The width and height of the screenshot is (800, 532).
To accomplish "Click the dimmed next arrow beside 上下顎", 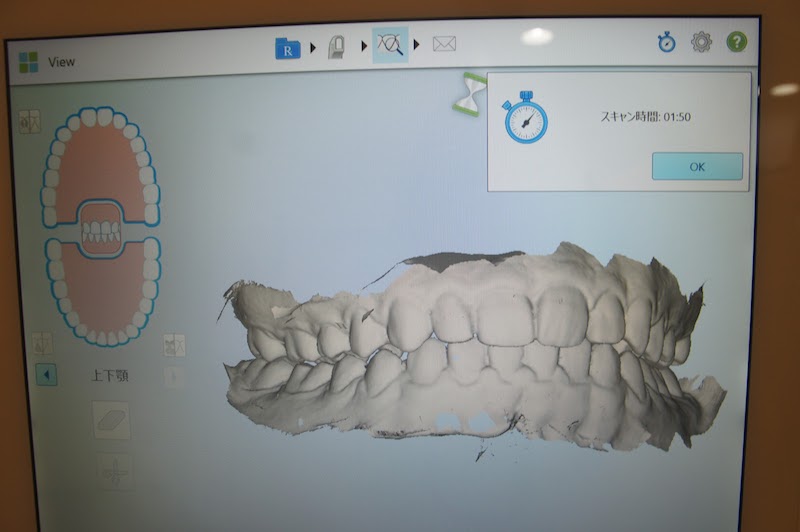I will [174, 377].
